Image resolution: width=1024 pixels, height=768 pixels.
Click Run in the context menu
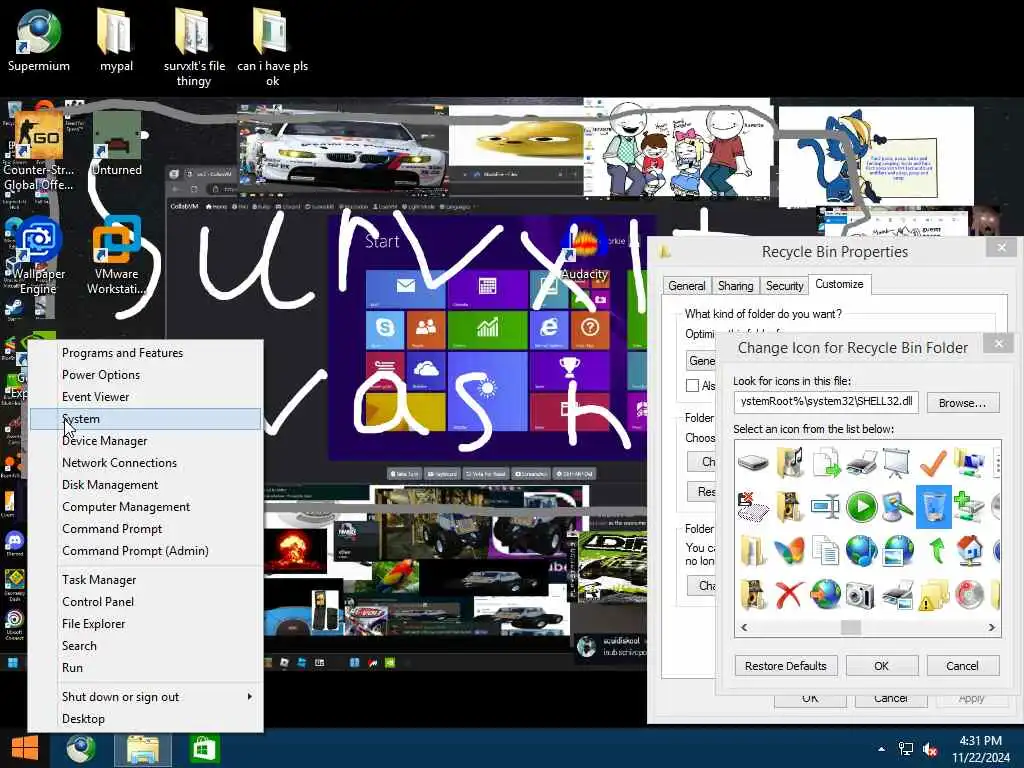145,667
